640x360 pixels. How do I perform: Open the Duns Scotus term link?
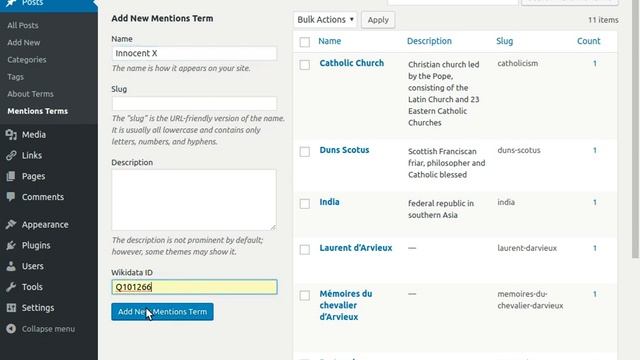tap(344, 150)
